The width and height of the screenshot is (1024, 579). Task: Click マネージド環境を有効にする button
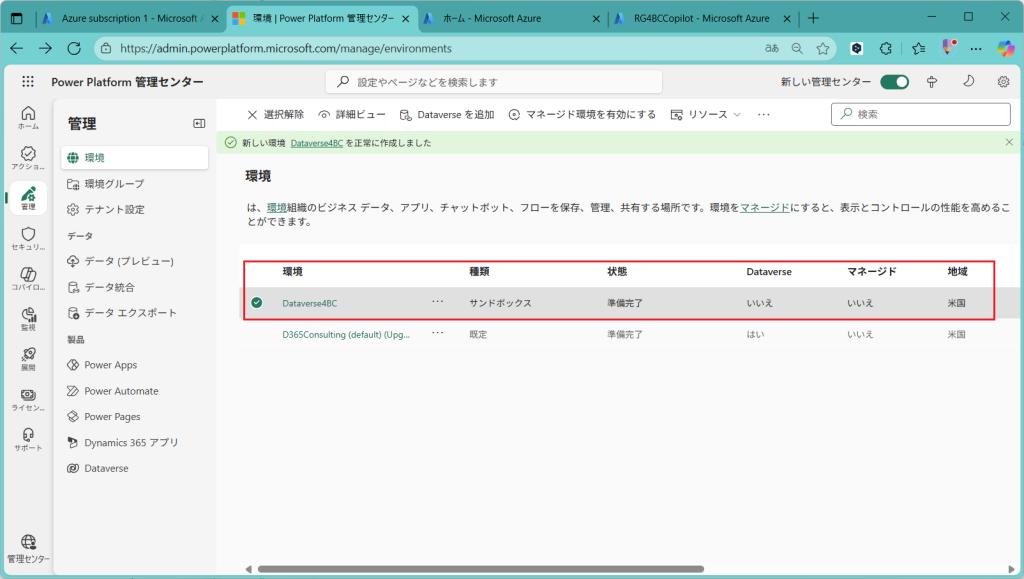tap(582, 115)
